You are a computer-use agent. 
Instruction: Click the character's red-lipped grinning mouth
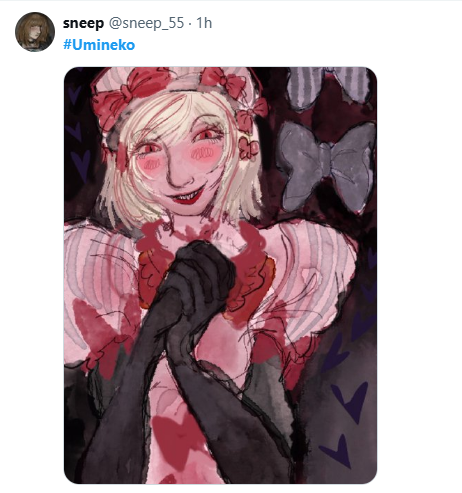[x=186, y=197]
